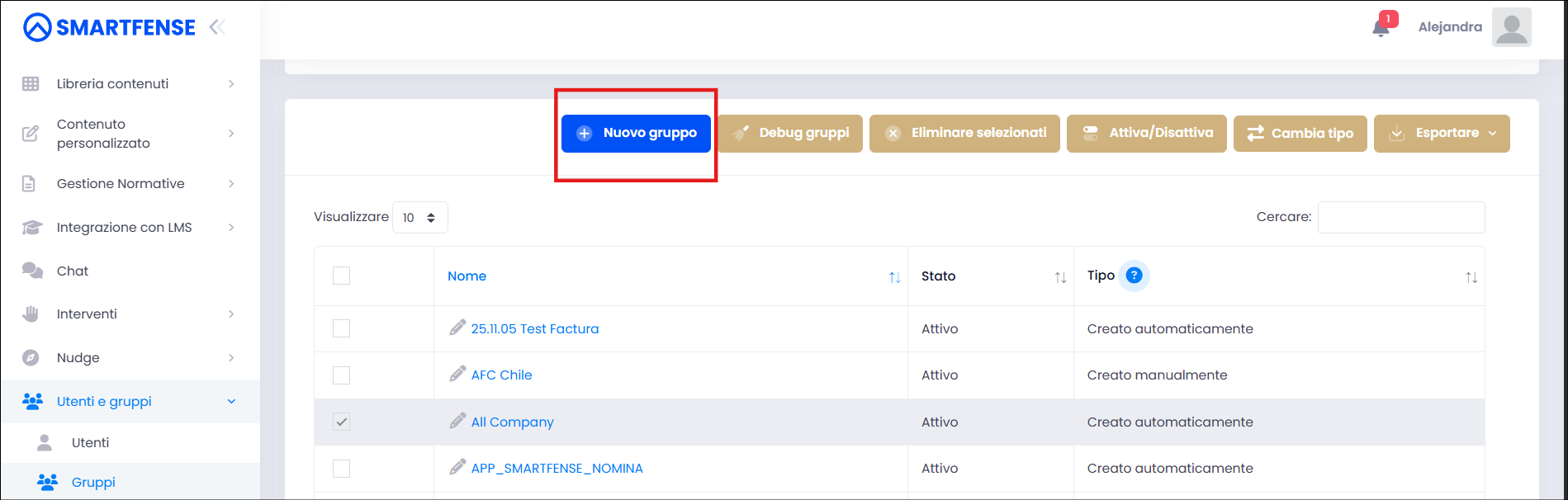Screen dimensions: 1568x500
Task: Click into the Cercare search field
Action: point(1401,217)
